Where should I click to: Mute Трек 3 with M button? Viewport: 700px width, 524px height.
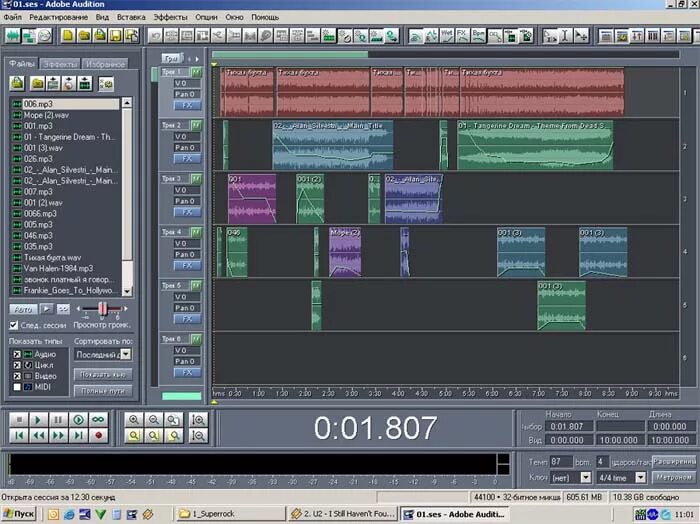(196, 179)
